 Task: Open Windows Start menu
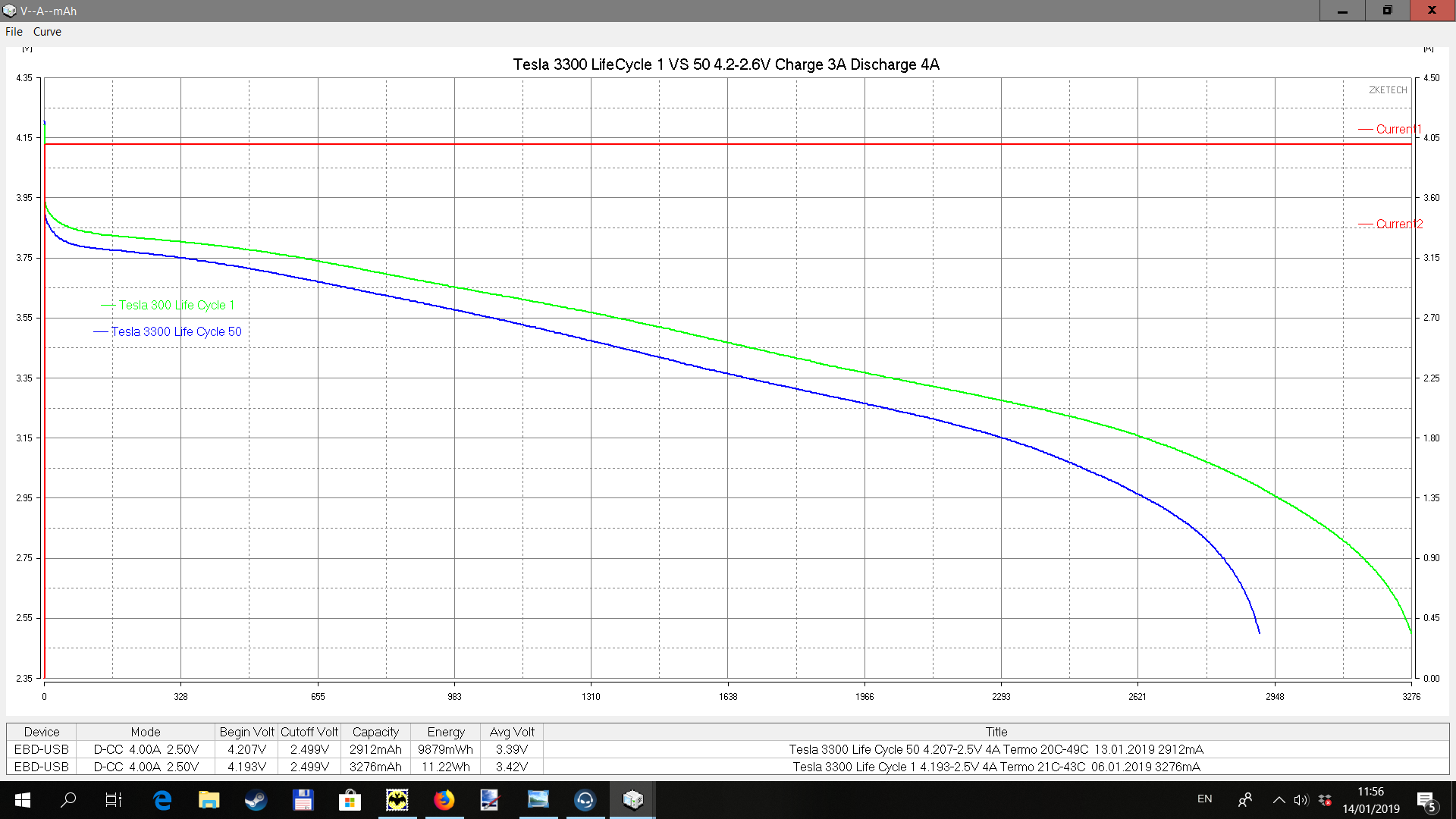coord(22,799)
